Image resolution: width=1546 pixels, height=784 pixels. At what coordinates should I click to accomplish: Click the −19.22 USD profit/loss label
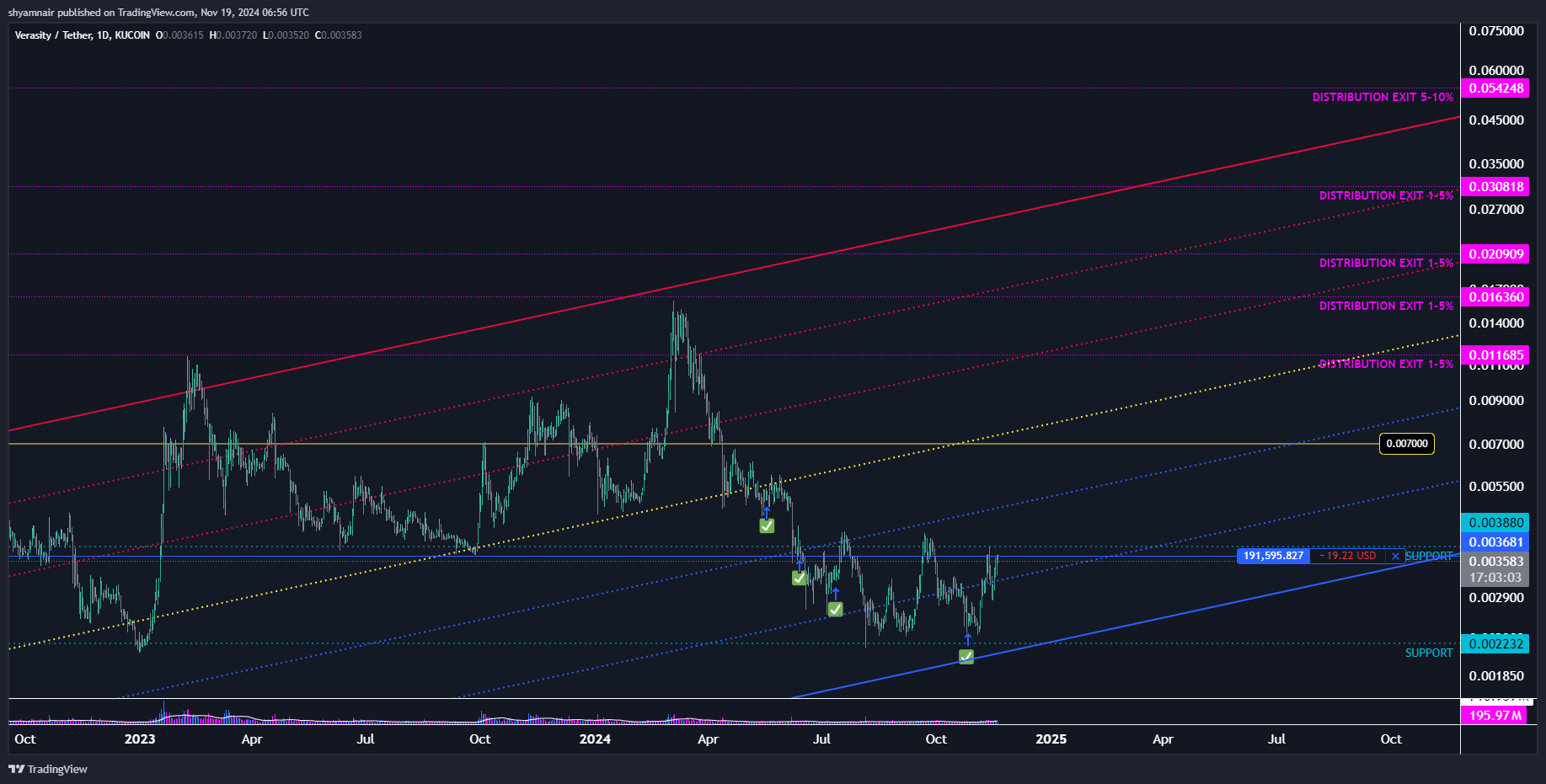[1347, 556]
